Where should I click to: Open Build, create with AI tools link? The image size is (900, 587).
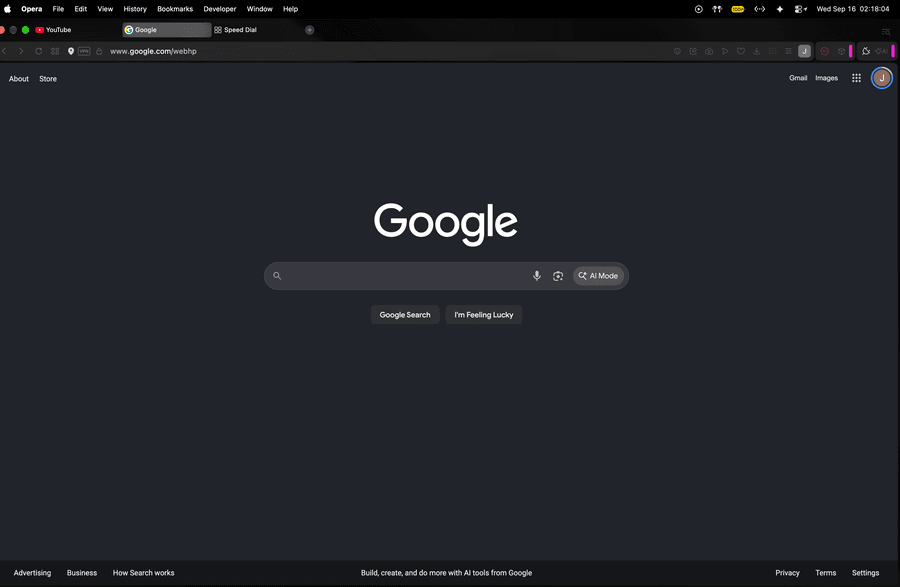tap(446, 573)
